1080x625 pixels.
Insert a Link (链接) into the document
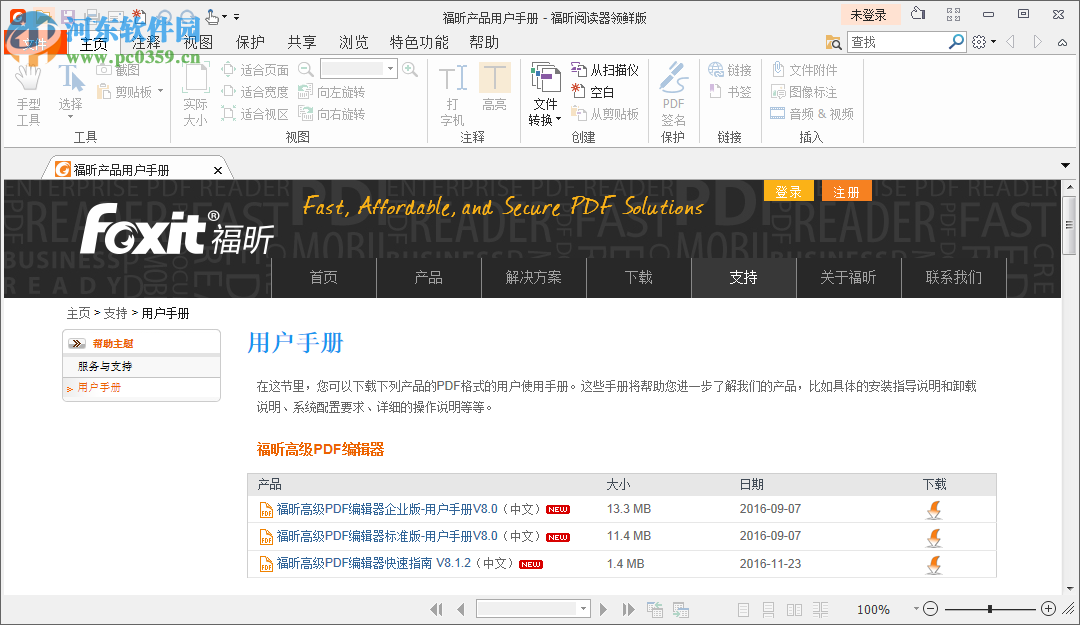[x=729, y=69]
